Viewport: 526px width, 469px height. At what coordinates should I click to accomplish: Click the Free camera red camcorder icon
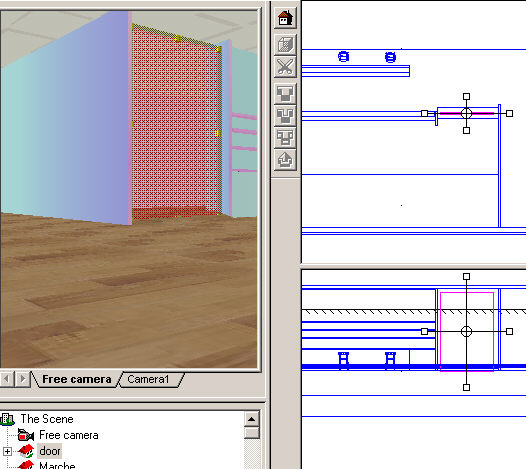(25, 435)
